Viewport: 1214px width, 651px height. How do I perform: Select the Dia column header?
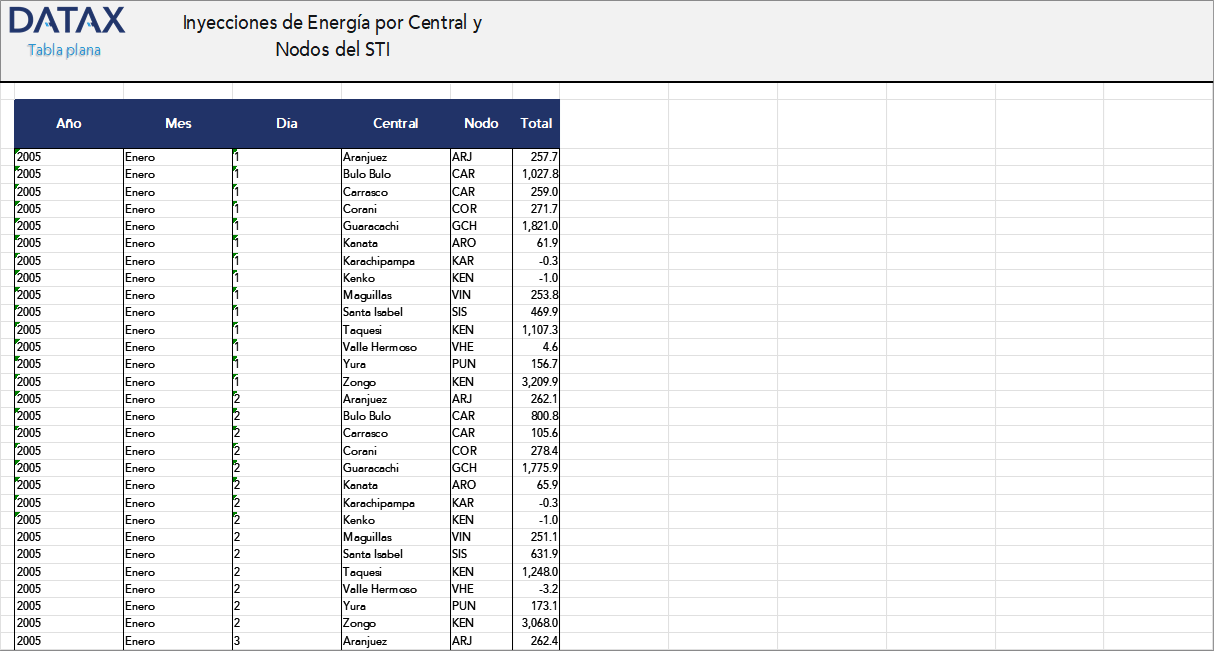[287, 123]
